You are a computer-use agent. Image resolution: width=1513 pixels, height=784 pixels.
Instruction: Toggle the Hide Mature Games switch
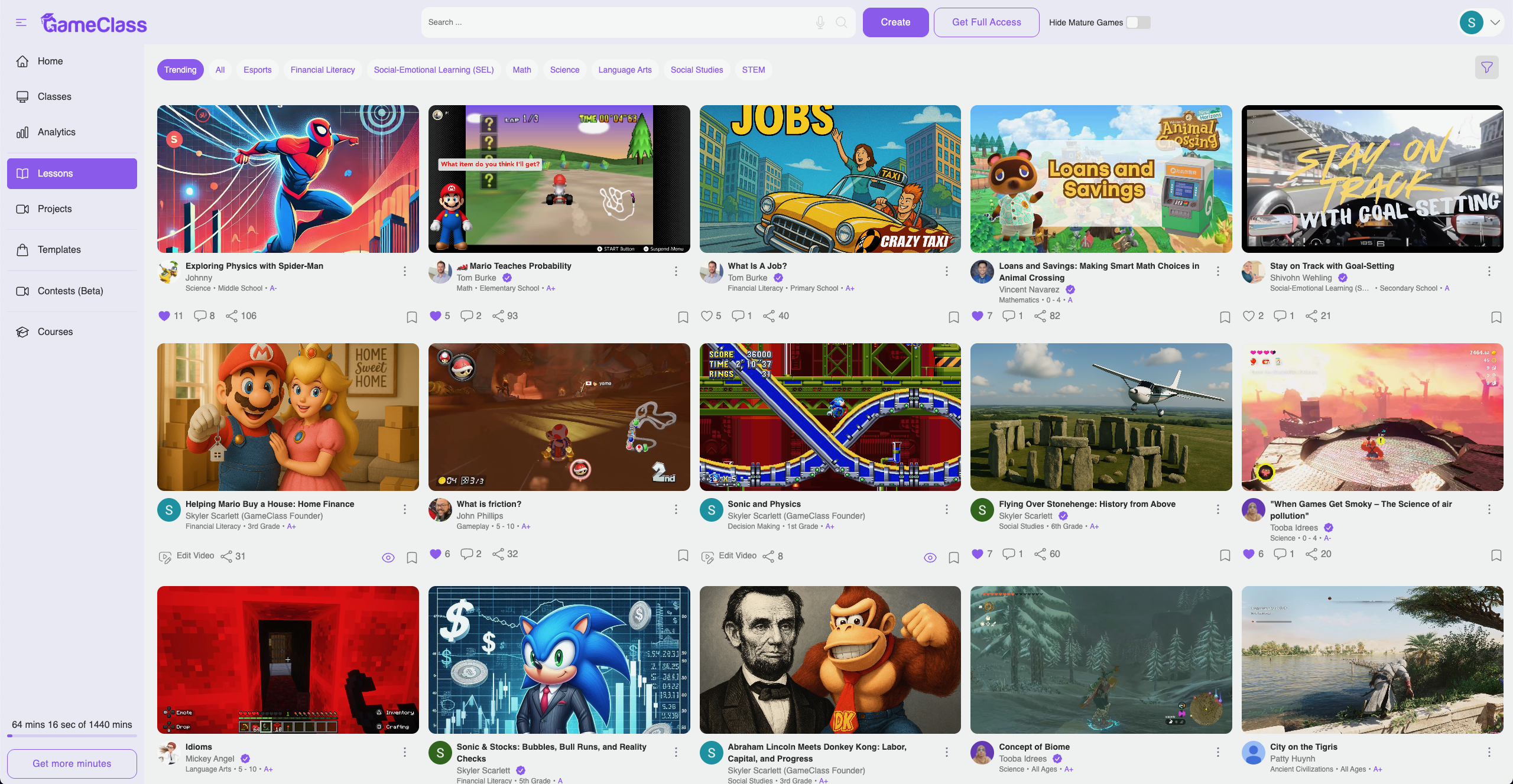[1138, 22]
